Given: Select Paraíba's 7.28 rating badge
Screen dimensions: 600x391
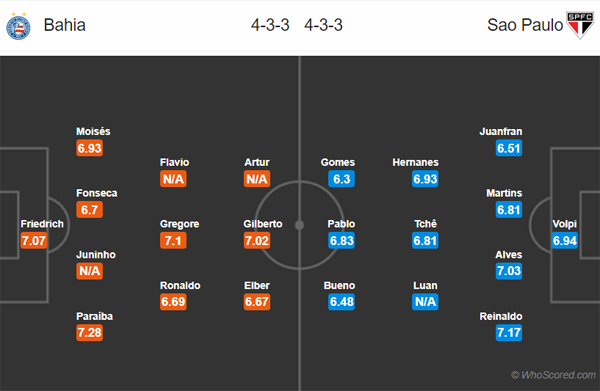Looking at the screenshot, I should click(90, 332).
